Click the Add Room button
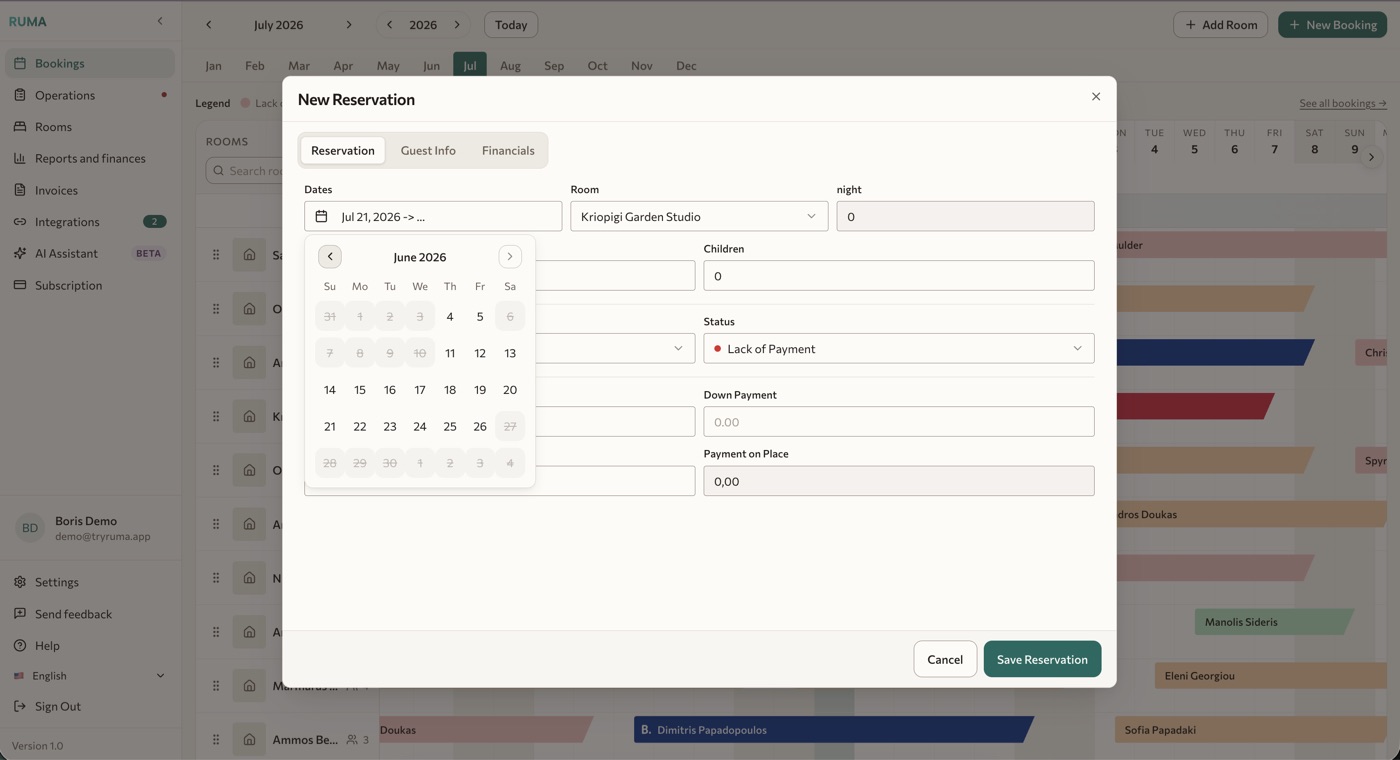Screen dimensions: 1400x760 coord(1221,25)
